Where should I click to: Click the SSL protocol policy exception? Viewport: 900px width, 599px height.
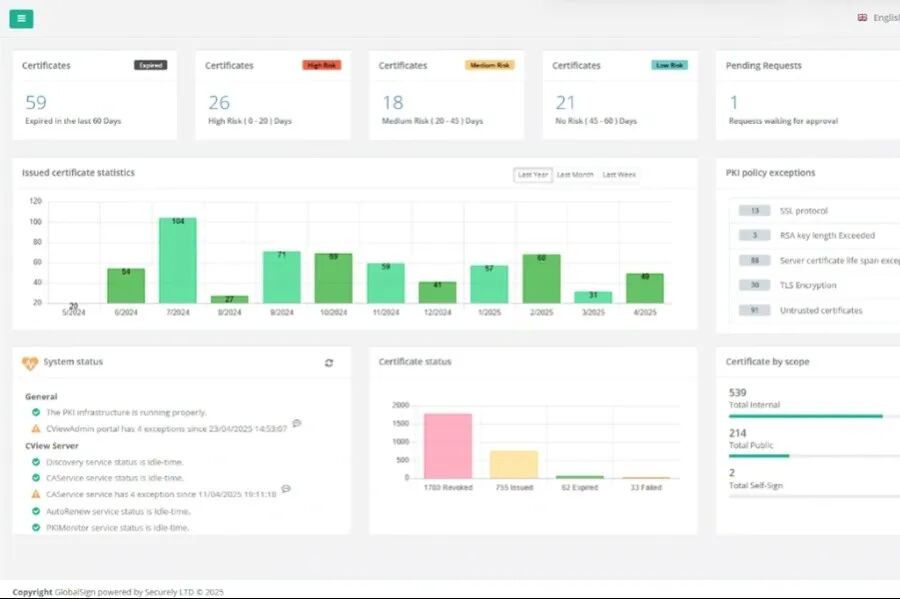[804, 211]
